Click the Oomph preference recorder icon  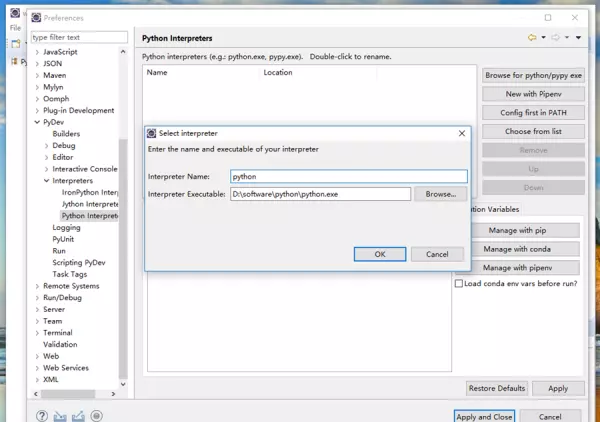(96, 415)
